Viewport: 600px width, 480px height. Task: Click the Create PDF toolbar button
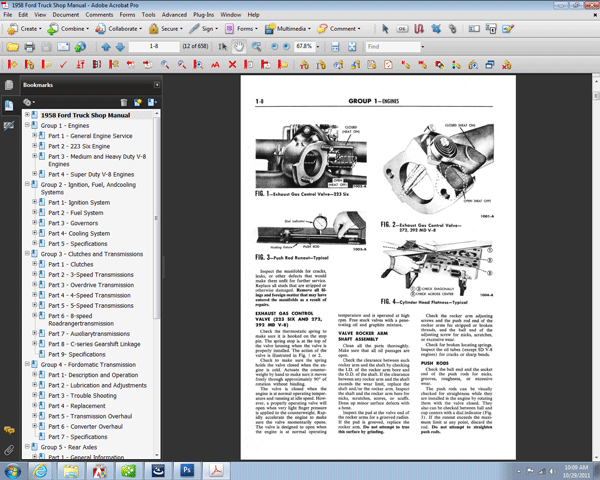coord(23,29)
